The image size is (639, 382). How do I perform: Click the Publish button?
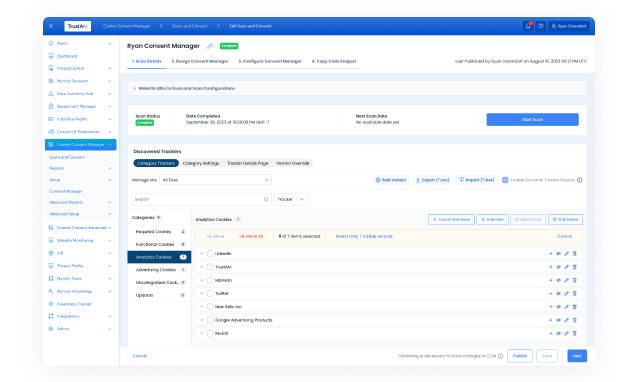pyautogui.click(x=520, y=356)
